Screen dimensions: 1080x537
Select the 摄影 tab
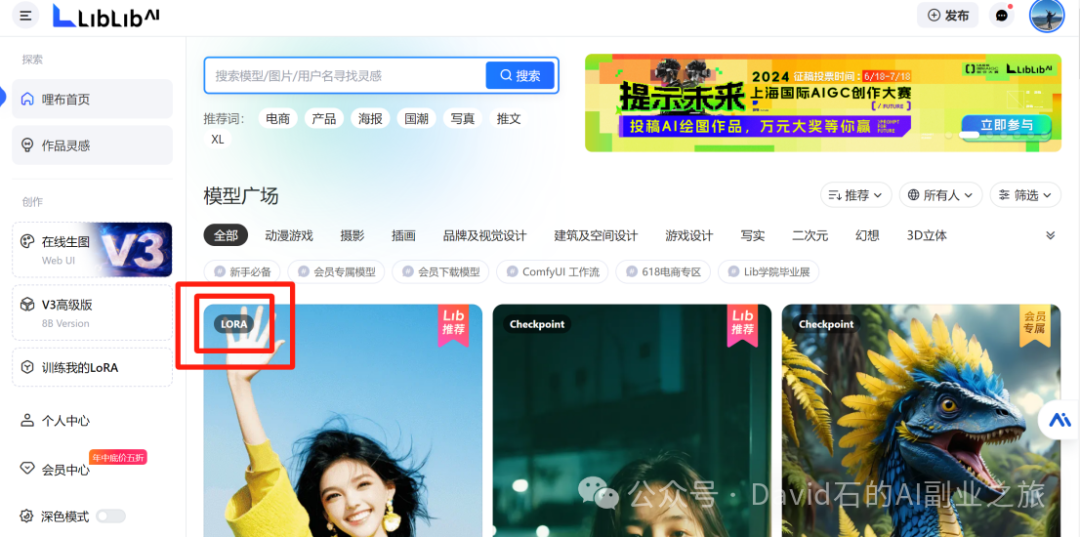352,235
